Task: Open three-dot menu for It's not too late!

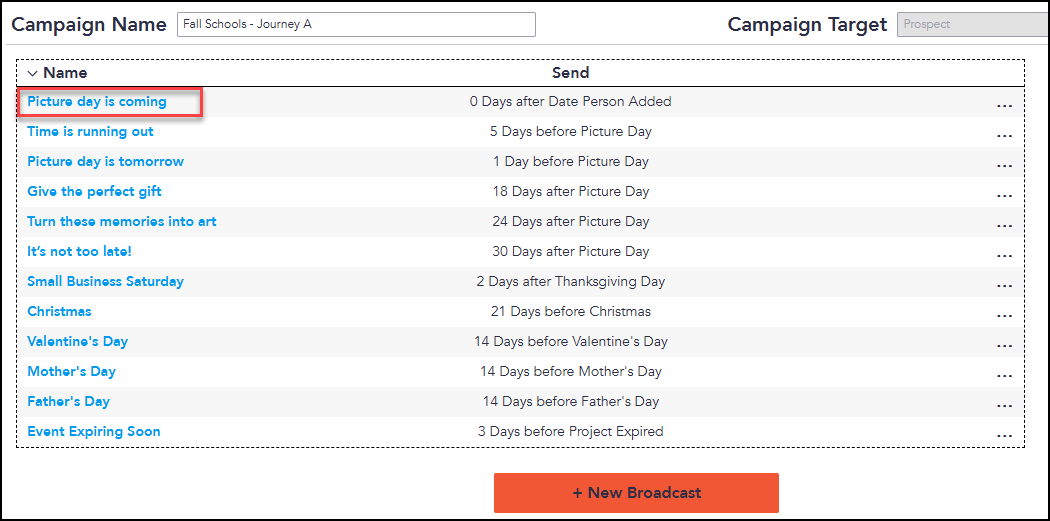Action: (1004, 256)
